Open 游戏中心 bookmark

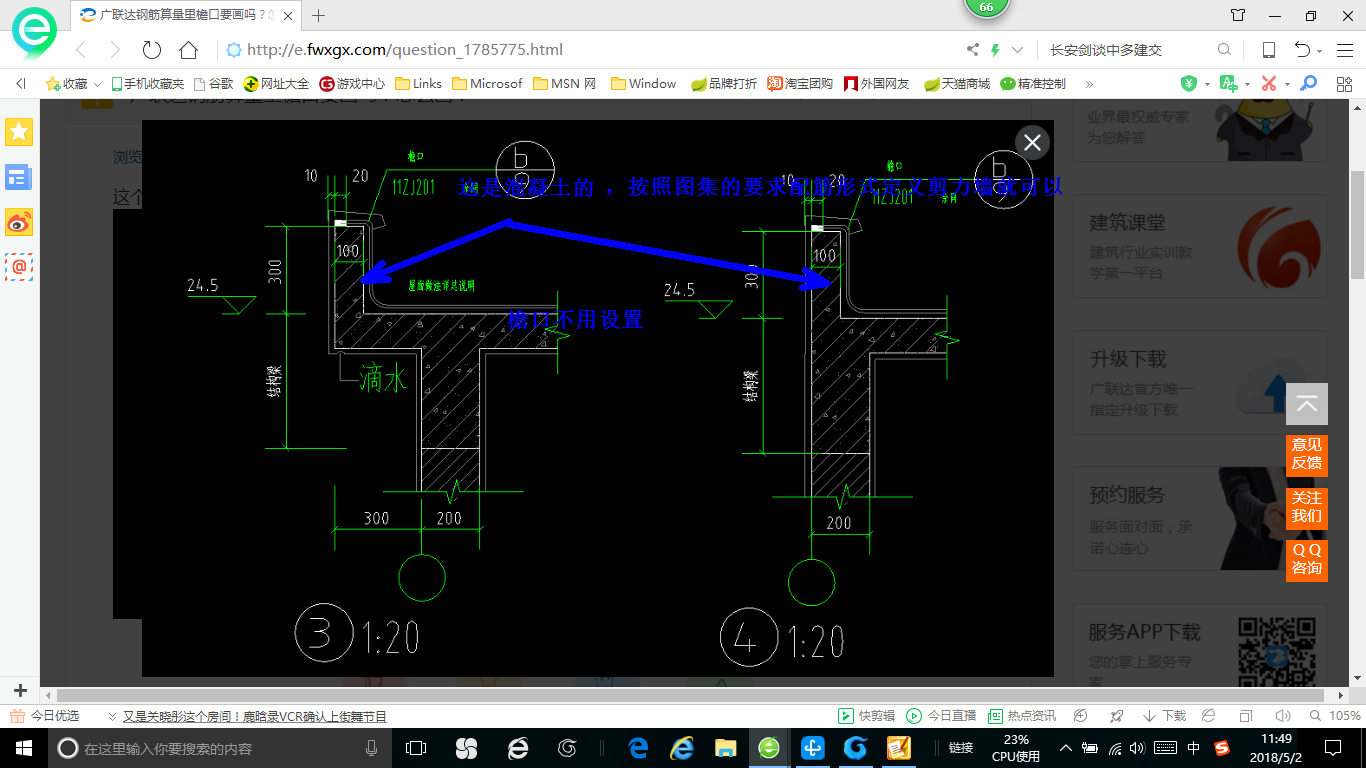352,84
